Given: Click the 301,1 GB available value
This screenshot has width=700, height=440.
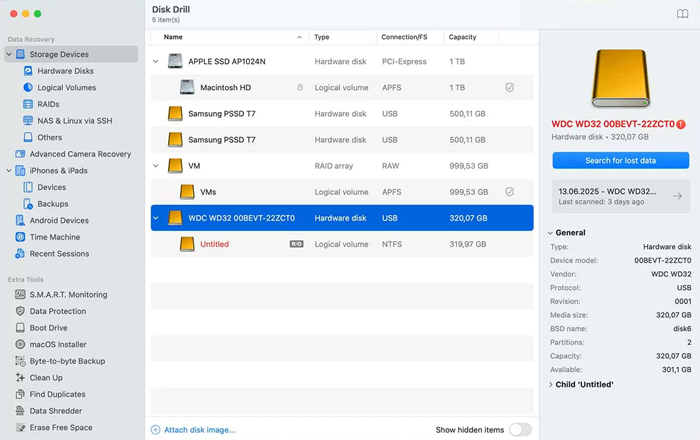Looking at the screenshot, I should (x=676, y=369).
